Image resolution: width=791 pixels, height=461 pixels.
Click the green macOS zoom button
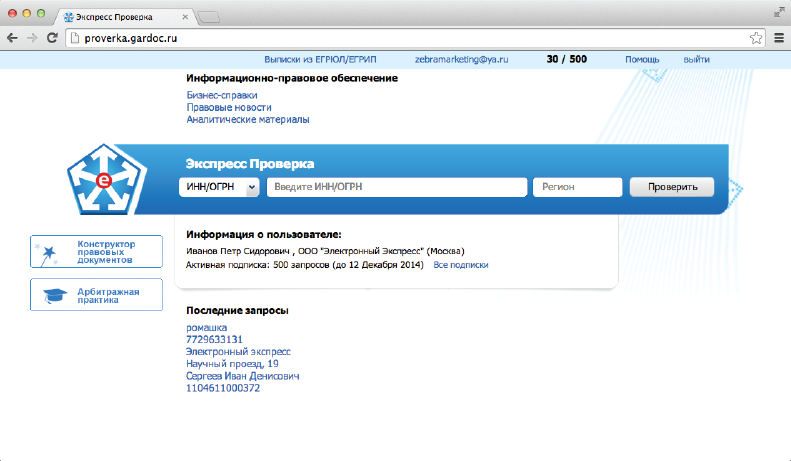(x=41, y=14)
